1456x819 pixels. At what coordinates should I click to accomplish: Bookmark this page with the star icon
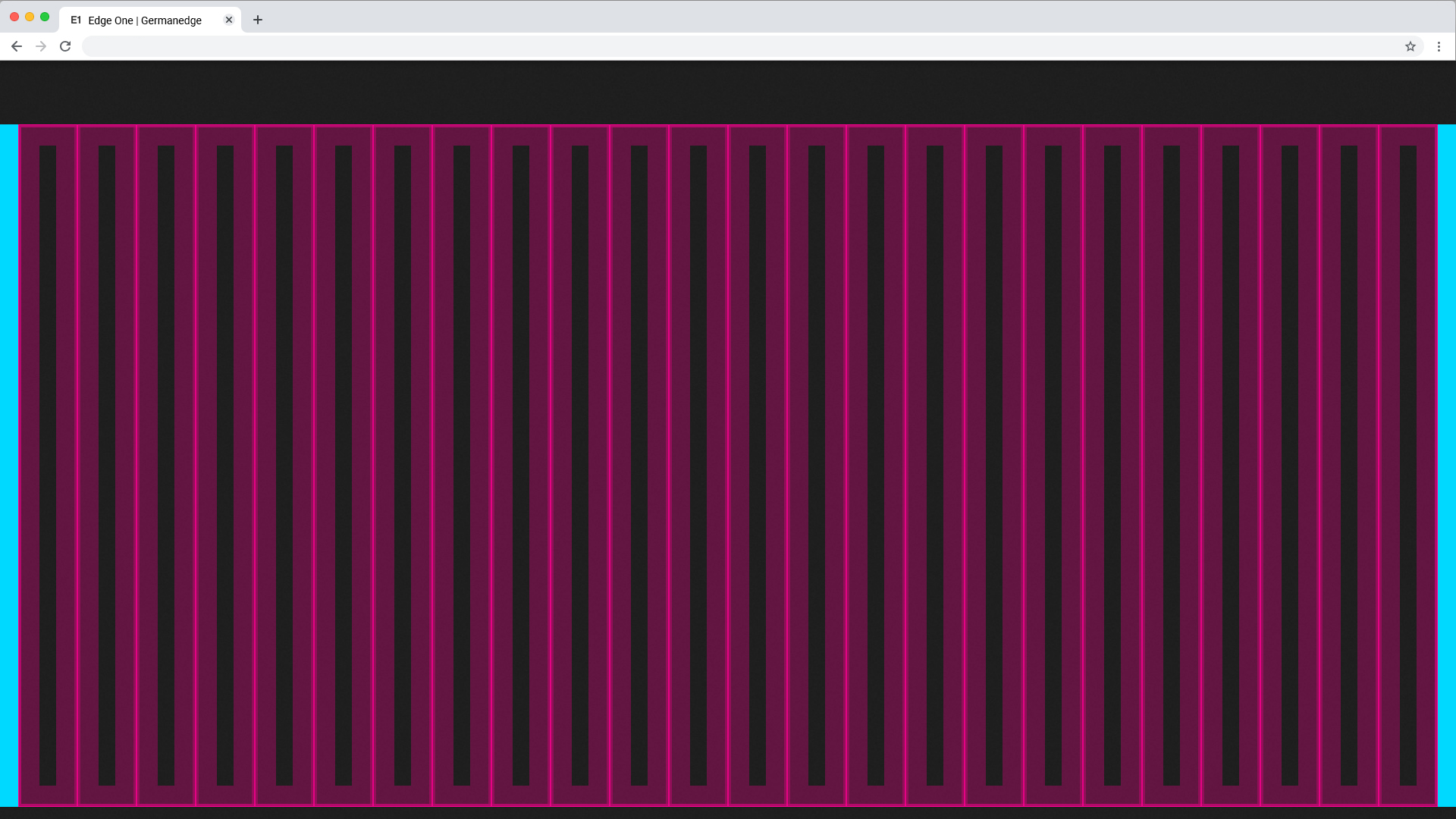point(1410,46)
